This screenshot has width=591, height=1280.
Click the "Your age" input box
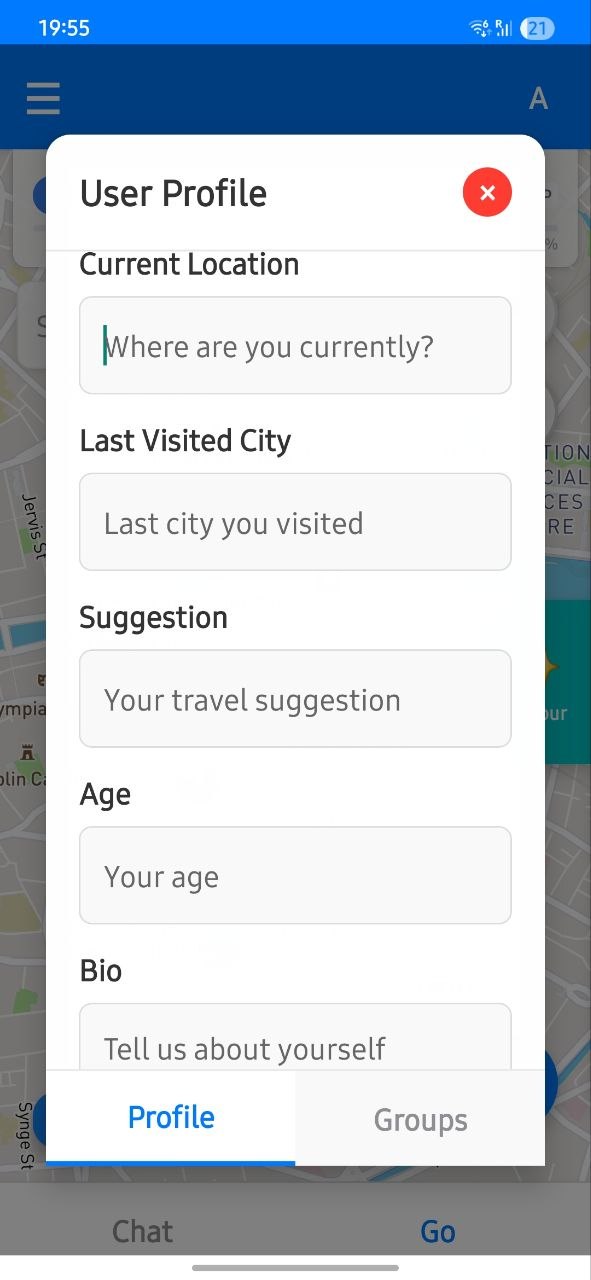[x=295, y=875]
